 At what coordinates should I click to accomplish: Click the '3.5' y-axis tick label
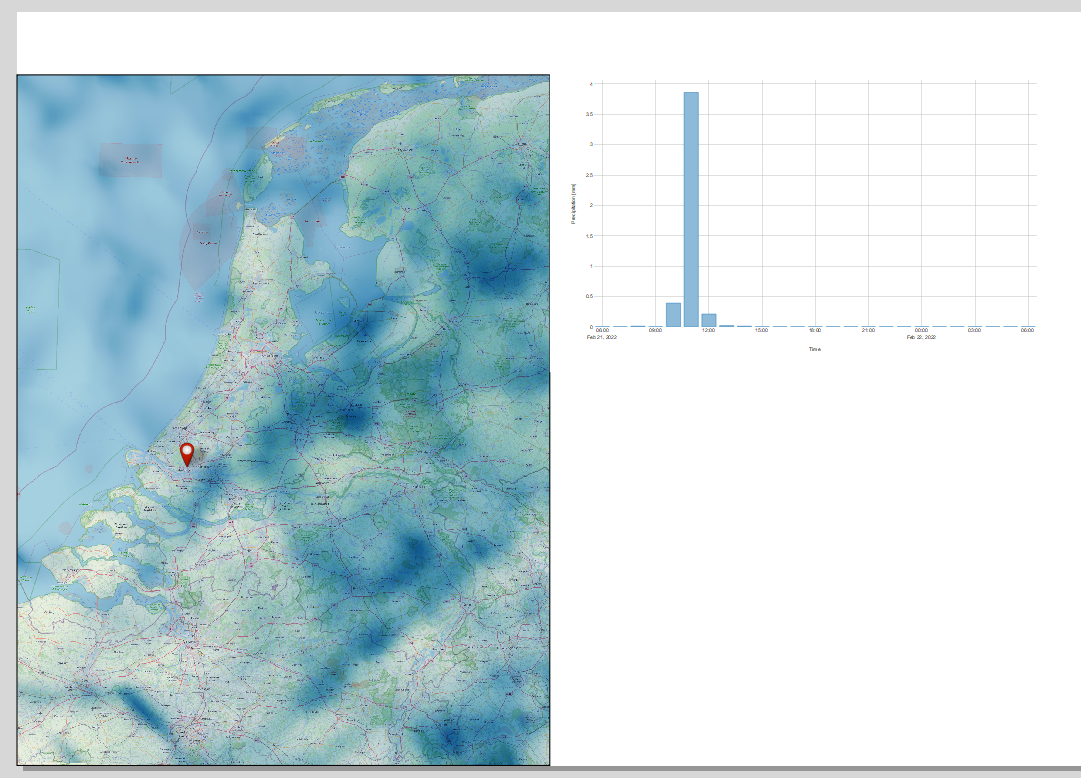[589, 114]
